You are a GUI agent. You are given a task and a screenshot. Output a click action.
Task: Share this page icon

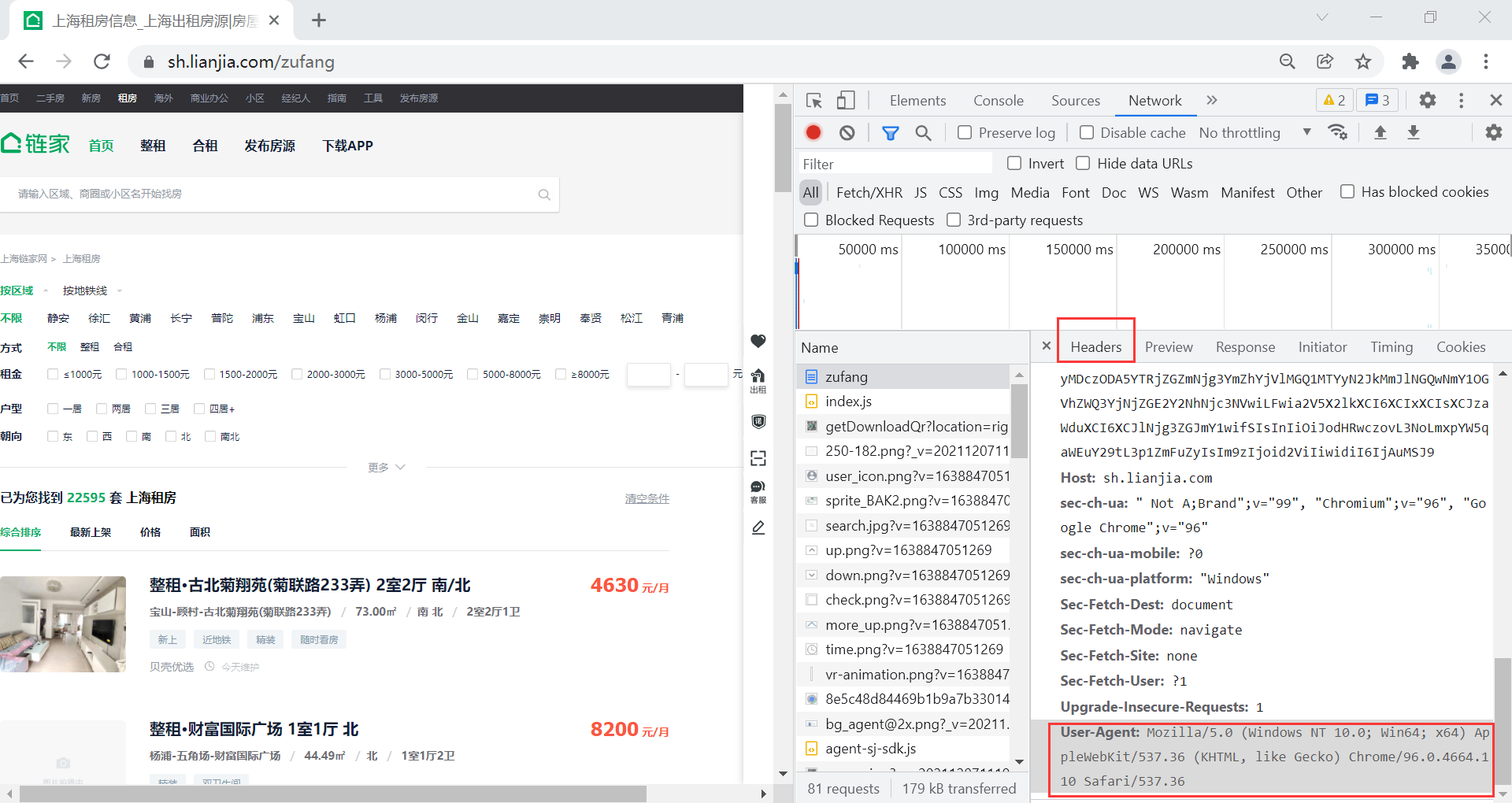[1325, 61]
